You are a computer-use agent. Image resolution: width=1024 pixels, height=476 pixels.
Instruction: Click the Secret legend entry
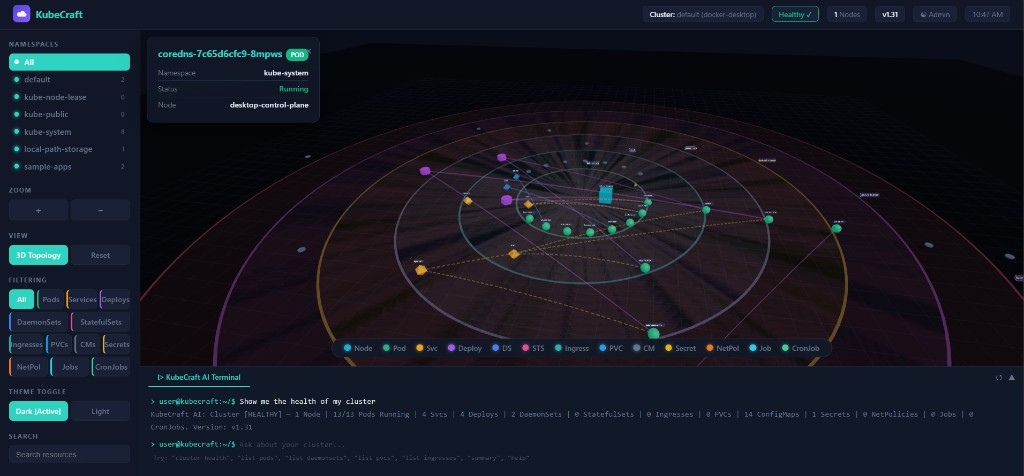point(680,348)
